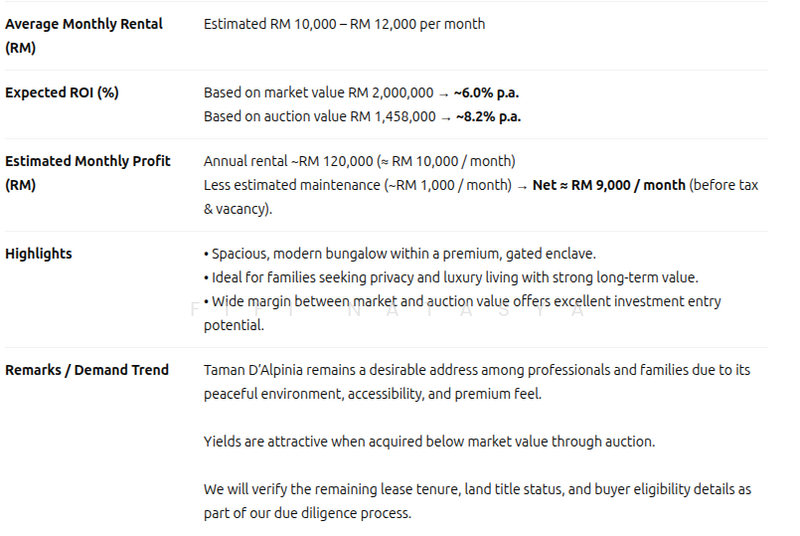This screenshot has height=536, width=800.
Task: Click the bold ~8.2% p.a. figure
Action: [488, 116]
